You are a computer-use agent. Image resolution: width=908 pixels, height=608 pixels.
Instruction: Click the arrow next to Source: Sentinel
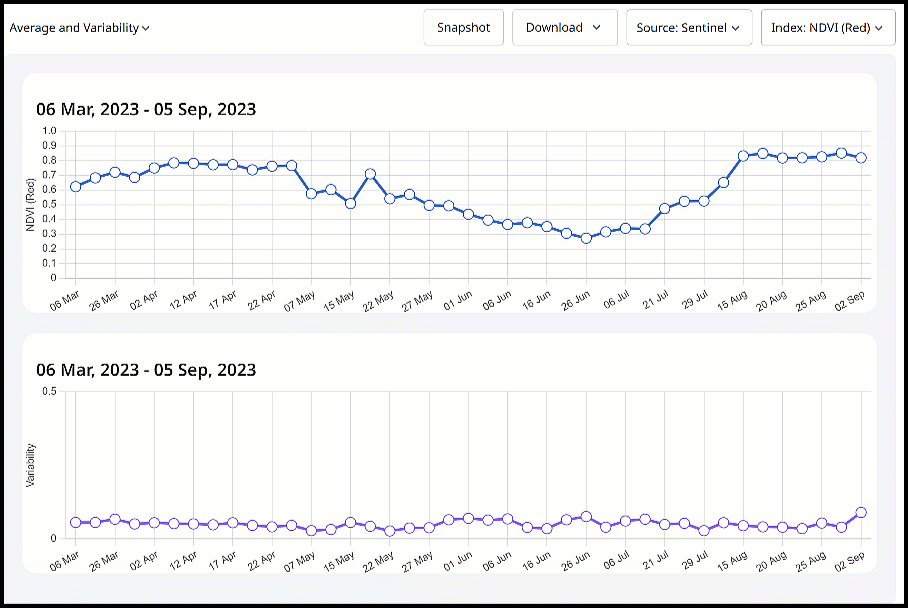point(737,27)
